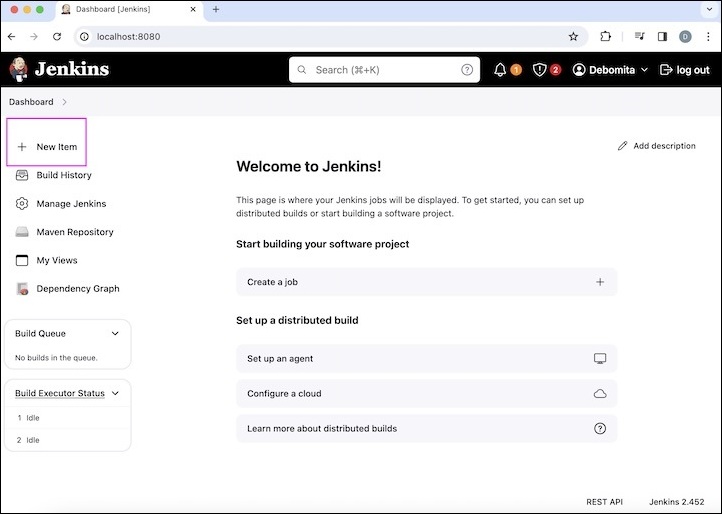Bookmark this page with the star icon
The image size is (722, 514).
coord(573,36)
